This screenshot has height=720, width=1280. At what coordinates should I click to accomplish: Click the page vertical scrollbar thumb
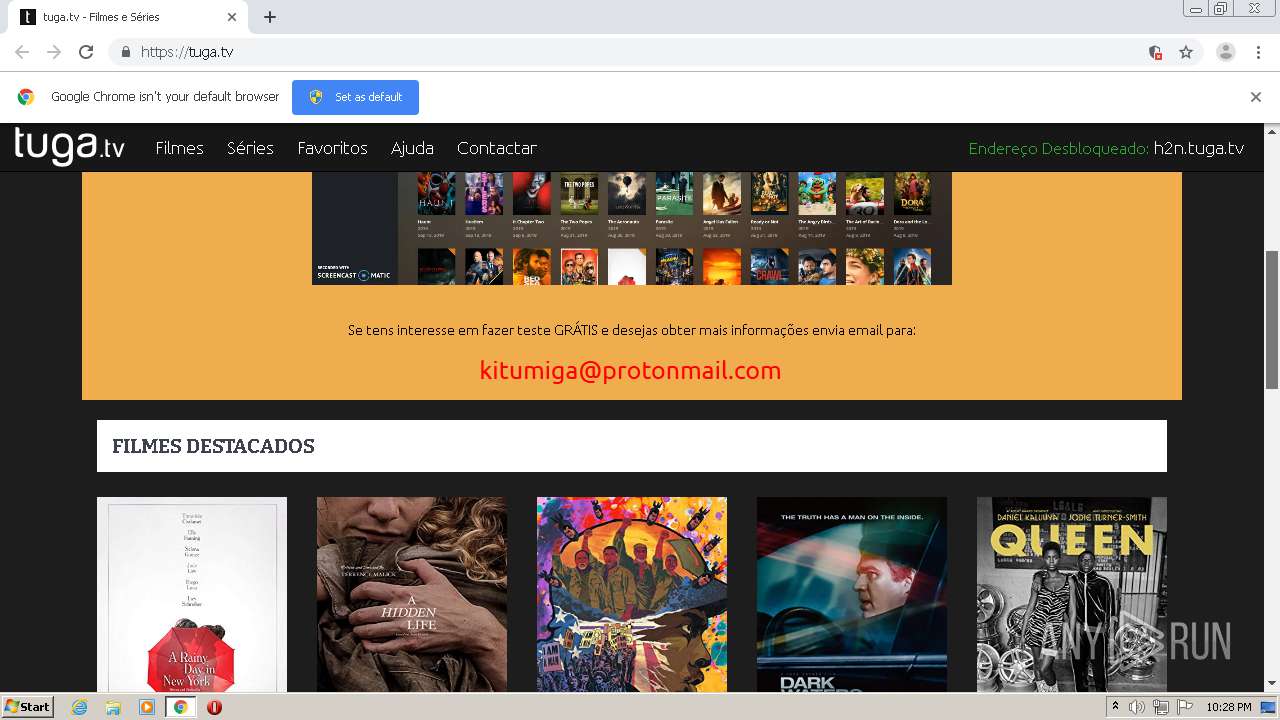(1272, 320)
